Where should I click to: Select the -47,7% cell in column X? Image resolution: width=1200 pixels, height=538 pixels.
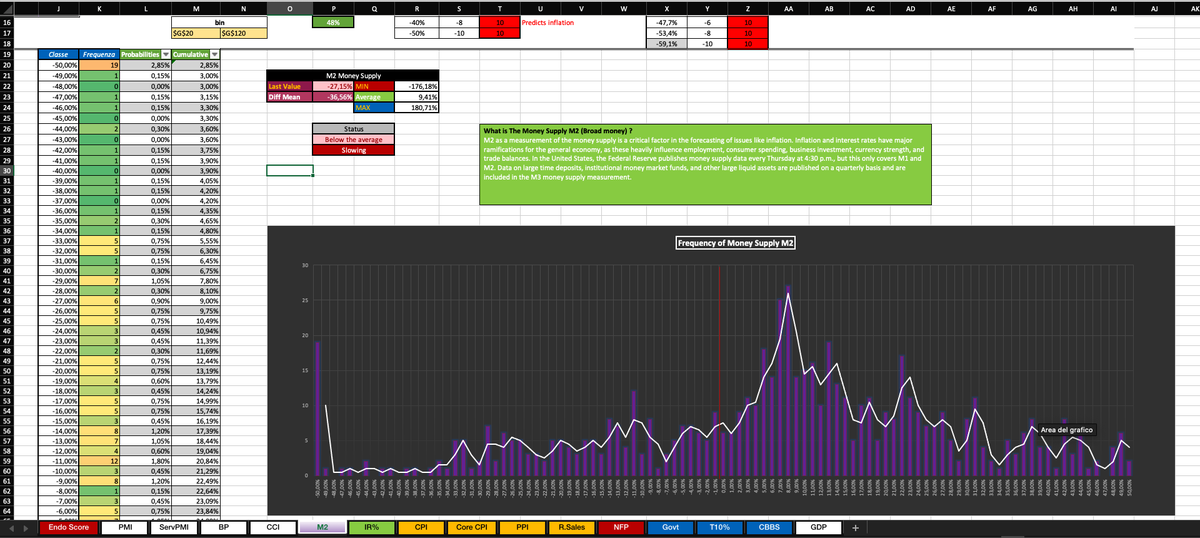[x=666, y=22]
